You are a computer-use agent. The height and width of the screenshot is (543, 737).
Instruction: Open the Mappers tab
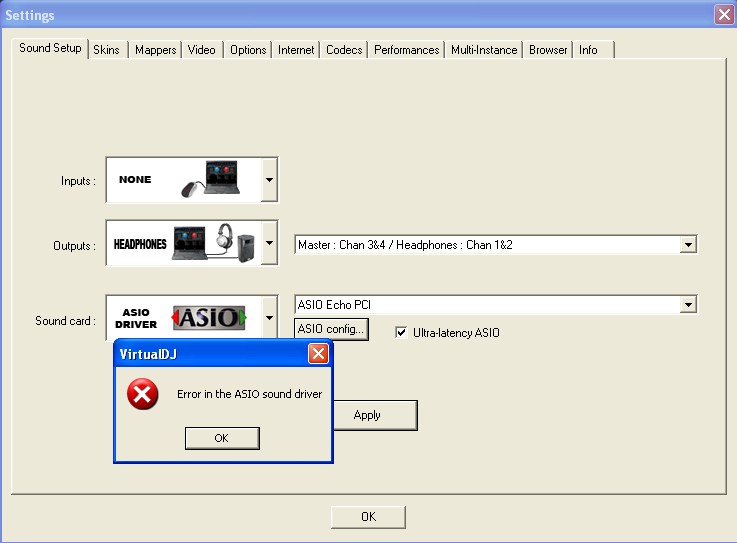click(x=156, y=50)
